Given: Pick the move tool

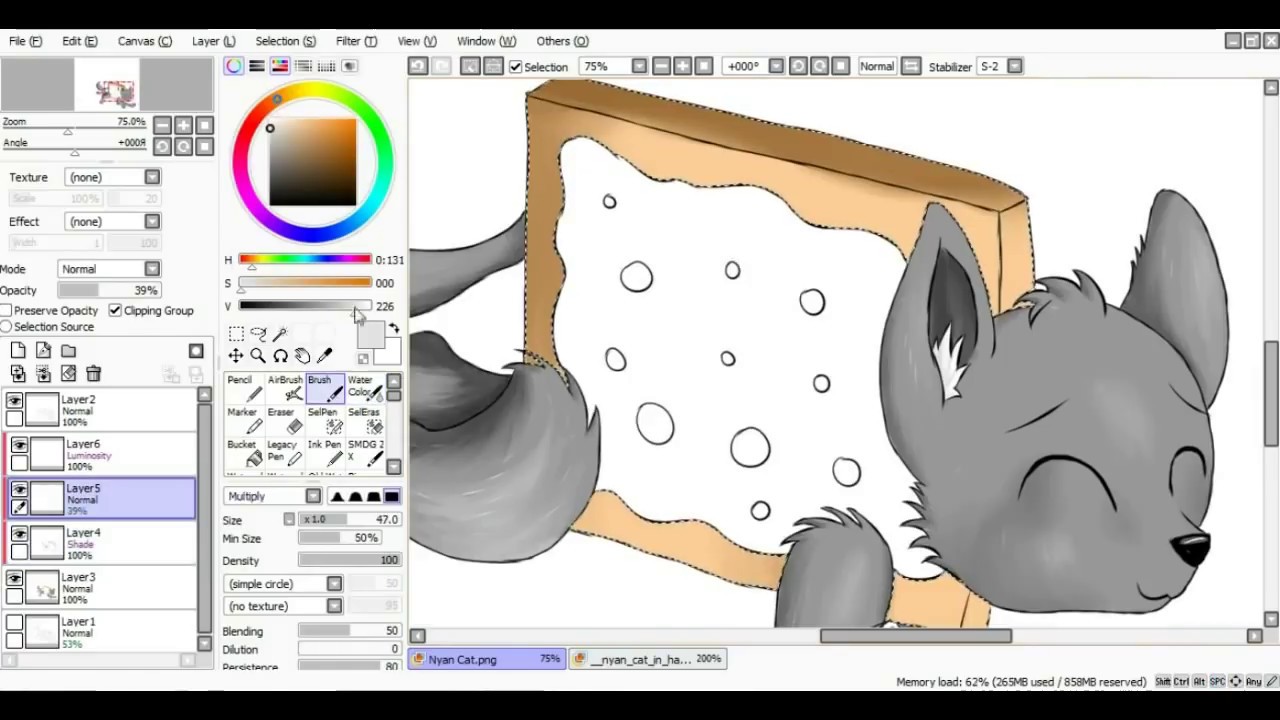Looking at the screenshot, I should [236, 356].
